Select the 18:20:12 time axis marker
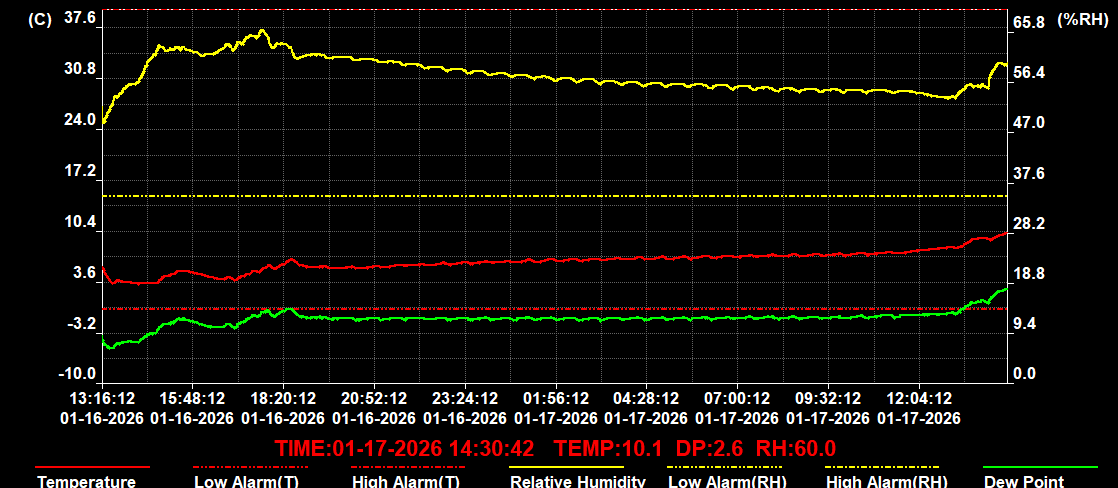This screenshot has width=1118, height=488. click(283, 398)
